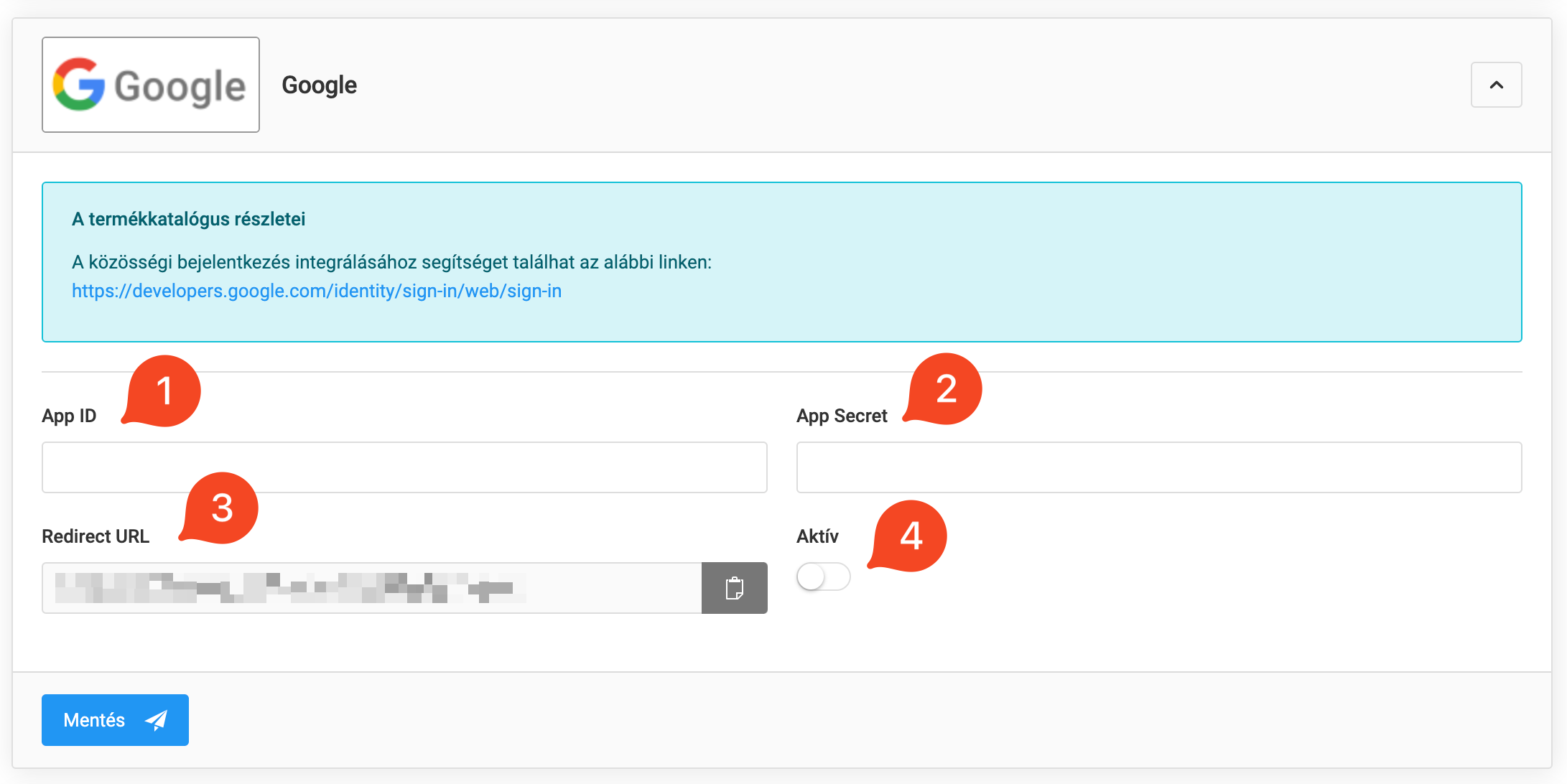Collapse the Google panel with chevron button
The height and width of the screenshot is (784, 1567).
(x=1496, y=85)
